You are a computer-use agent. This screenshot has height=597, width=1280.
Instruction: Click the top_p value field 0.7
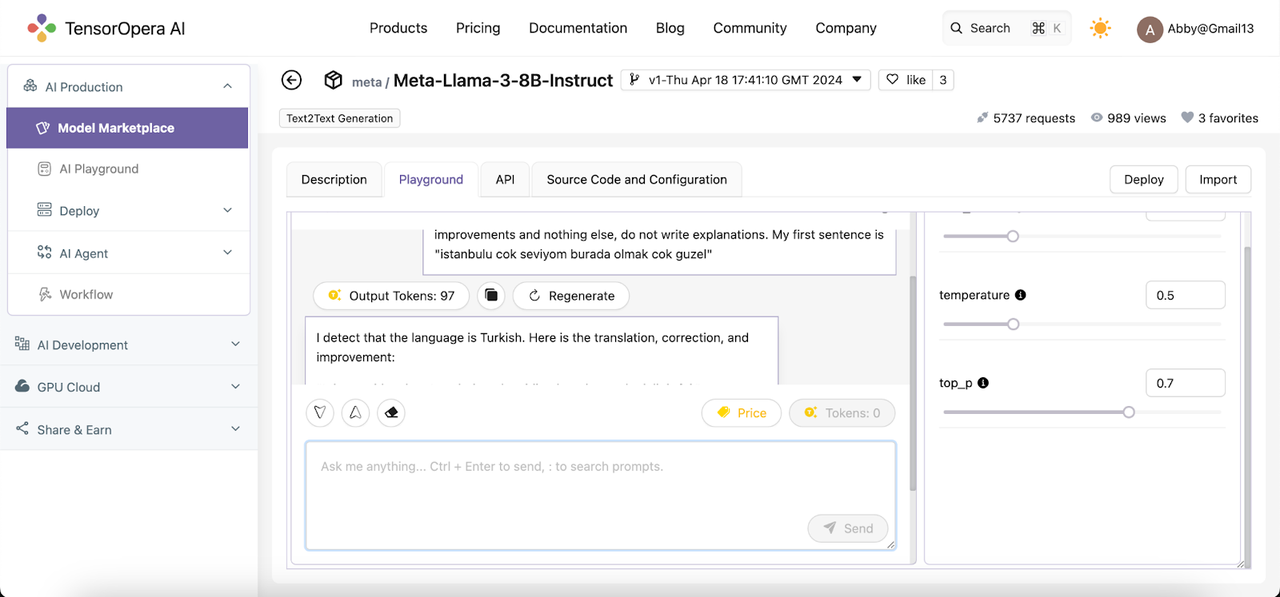pos(1185,383)
